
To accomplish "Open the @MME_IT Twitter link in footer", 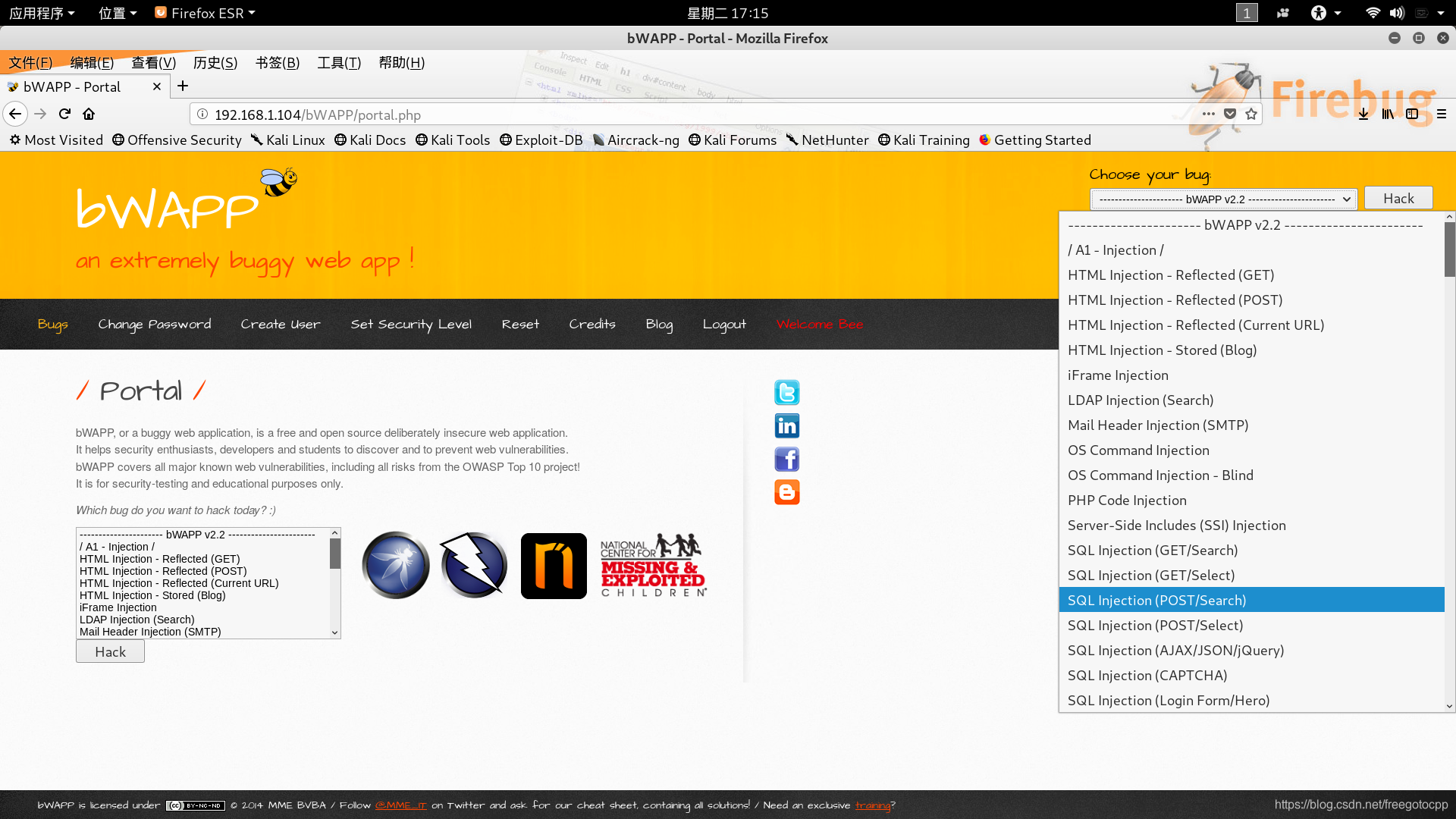I will (400, 805).
